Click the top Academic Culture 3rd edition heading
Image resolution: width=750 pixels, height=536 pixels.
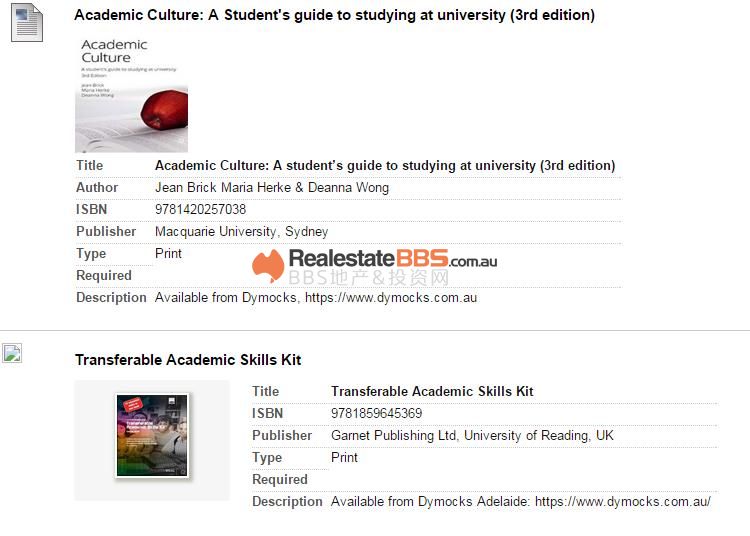coord(334,15)
